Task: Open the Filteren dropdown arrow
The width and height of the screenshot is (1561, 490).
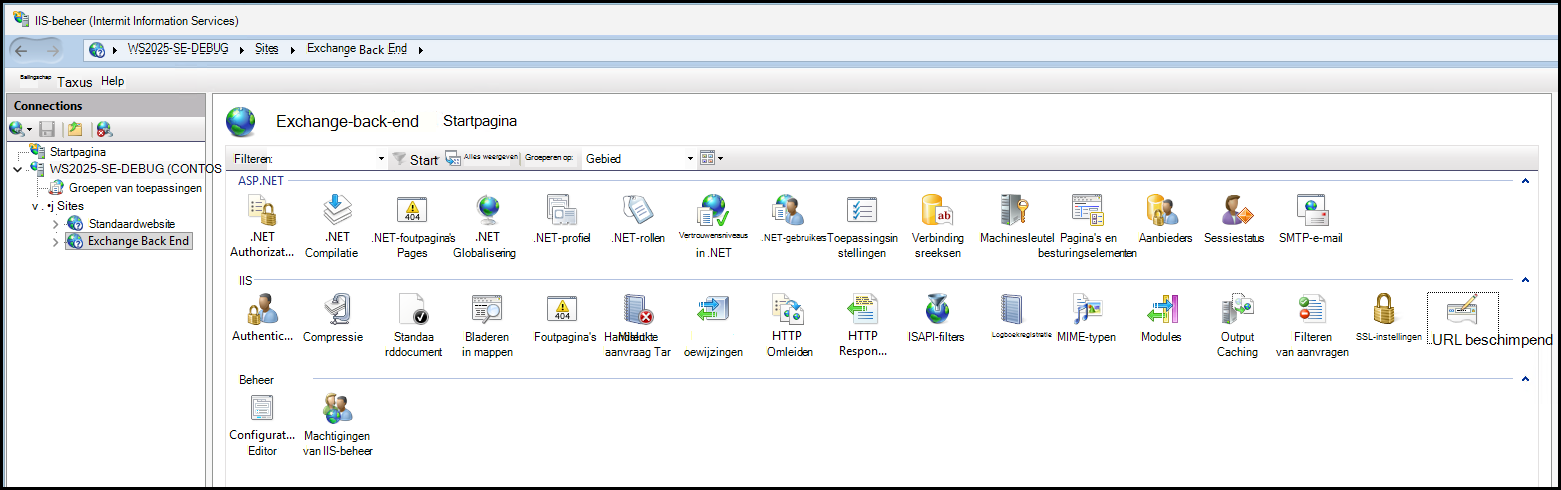Action: click(x=381, y=159)
